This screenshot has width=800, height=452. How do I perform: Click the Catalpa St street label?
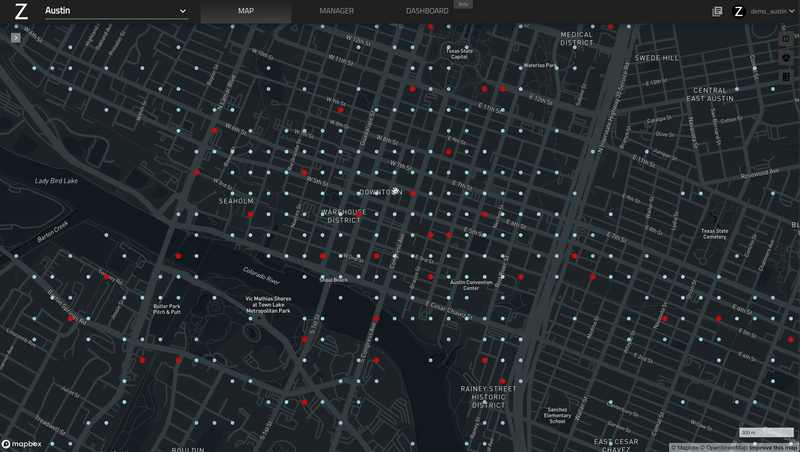coord(659,119)
